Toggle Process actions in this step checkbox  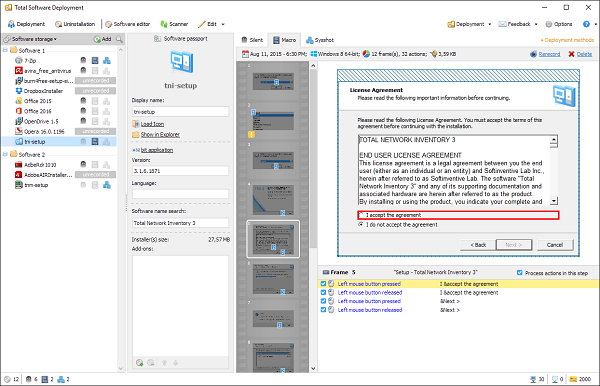point(520,273)
